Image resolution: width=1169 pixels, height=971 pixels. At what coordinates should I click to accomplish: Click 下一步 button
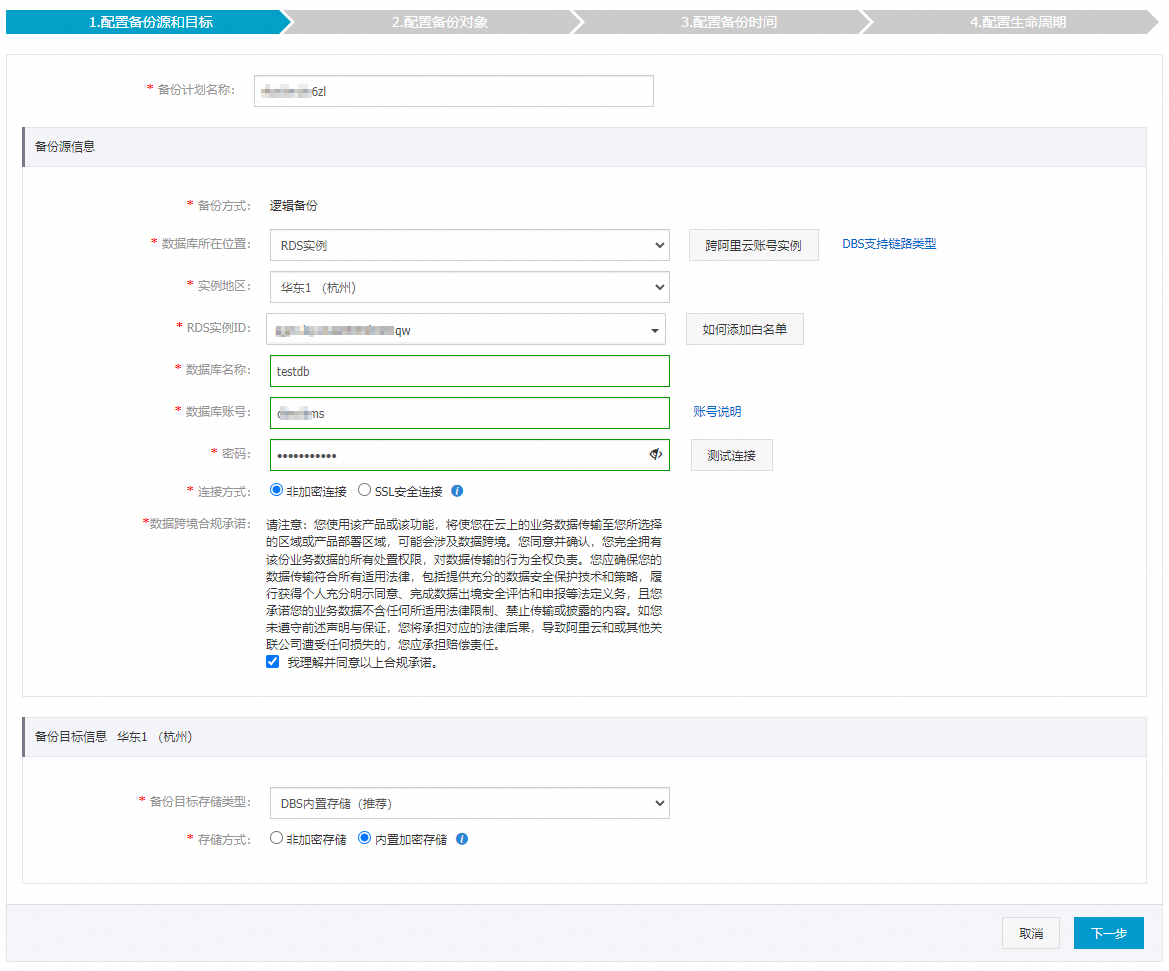[1109, 933]
